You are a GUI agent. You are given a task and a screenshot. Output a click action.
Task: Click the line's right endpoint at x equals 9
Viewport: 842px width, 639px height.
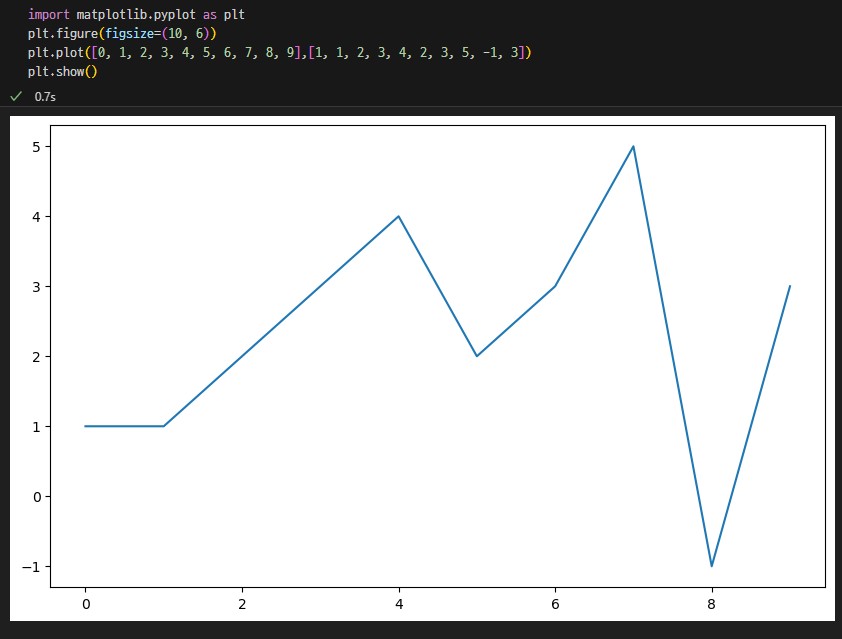[789, 287]
